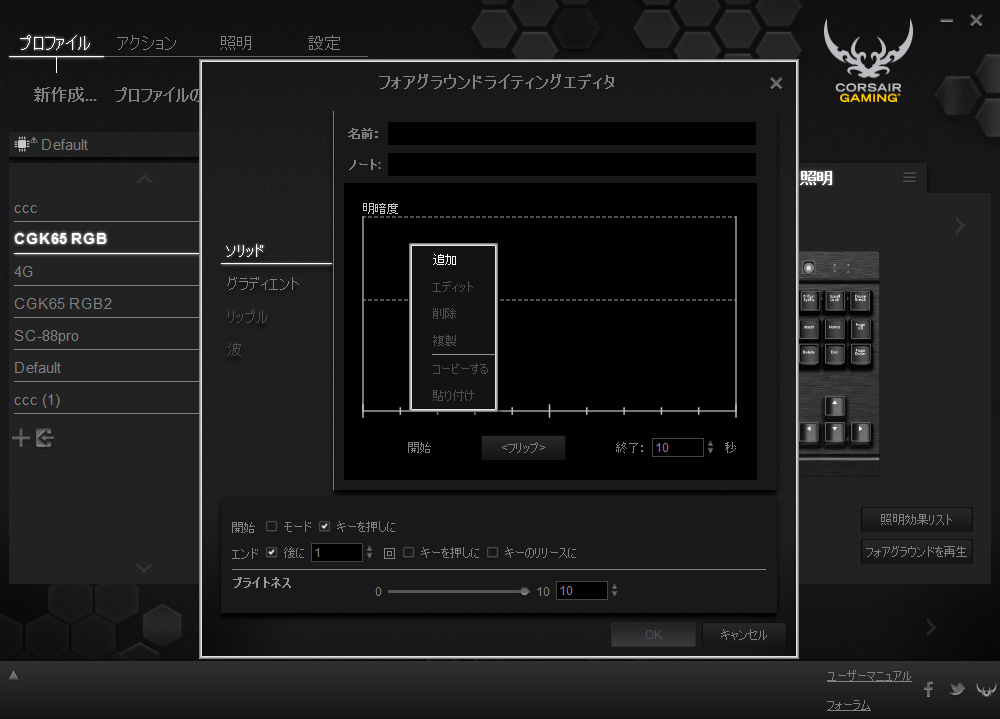Open the Twitter bird icon link

pyautogui.click(x=957, y=689)
